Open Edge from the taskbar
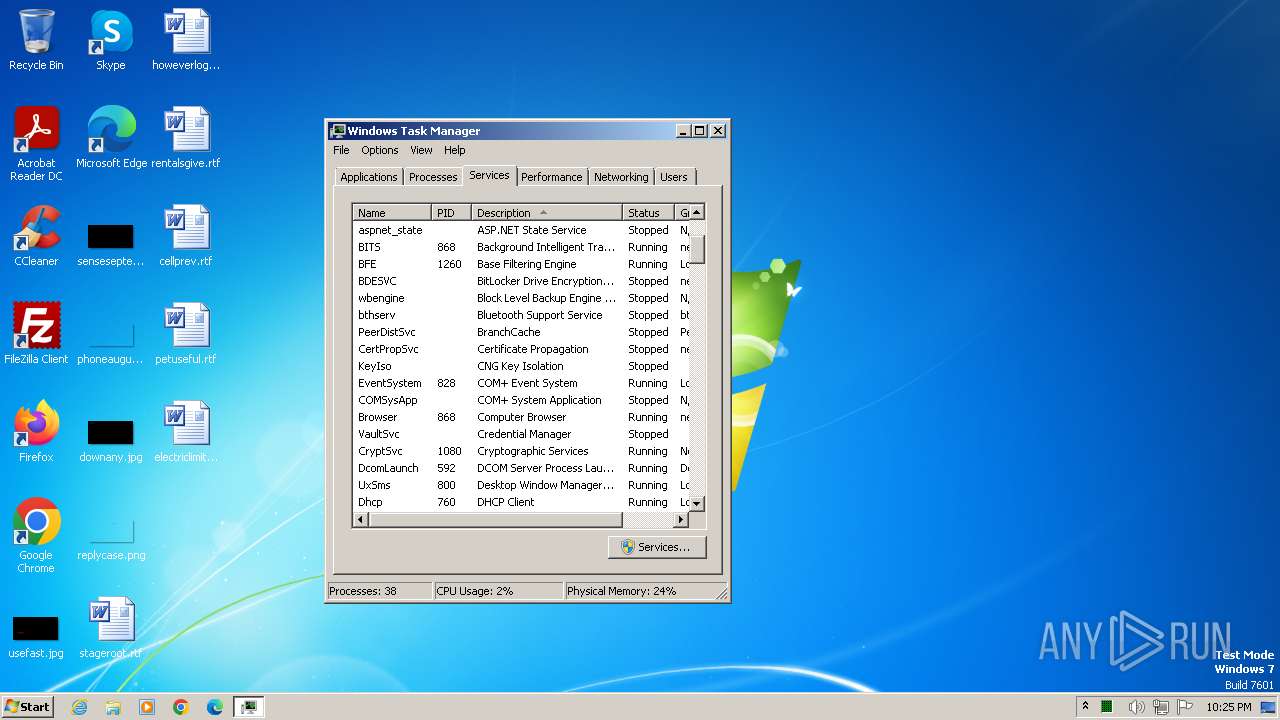Screen dimensions: 1280x720 coord(215,707)
